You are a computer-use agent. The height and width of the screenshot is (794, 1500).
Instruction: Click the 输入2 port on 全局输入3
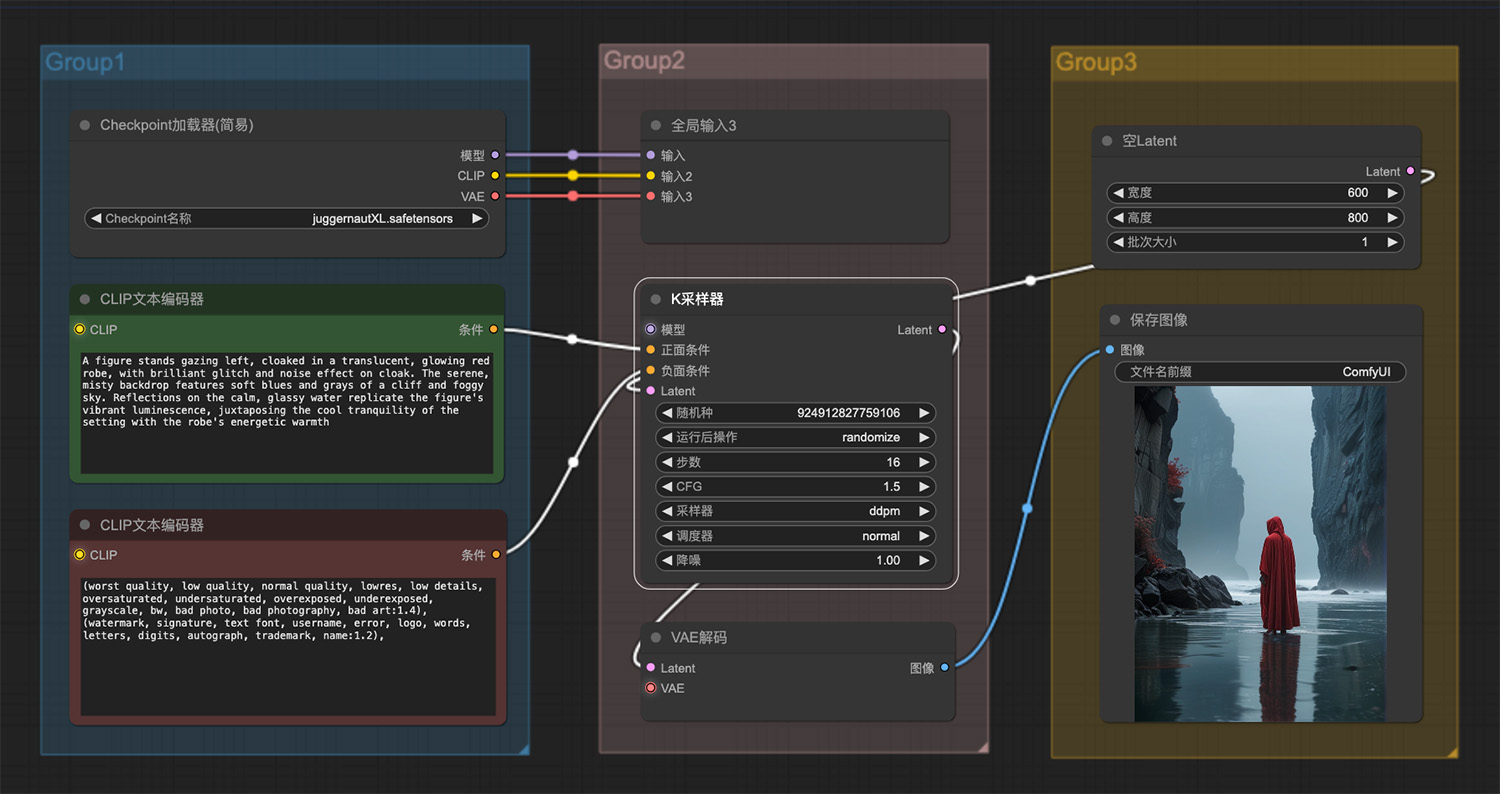pos(651,175)
